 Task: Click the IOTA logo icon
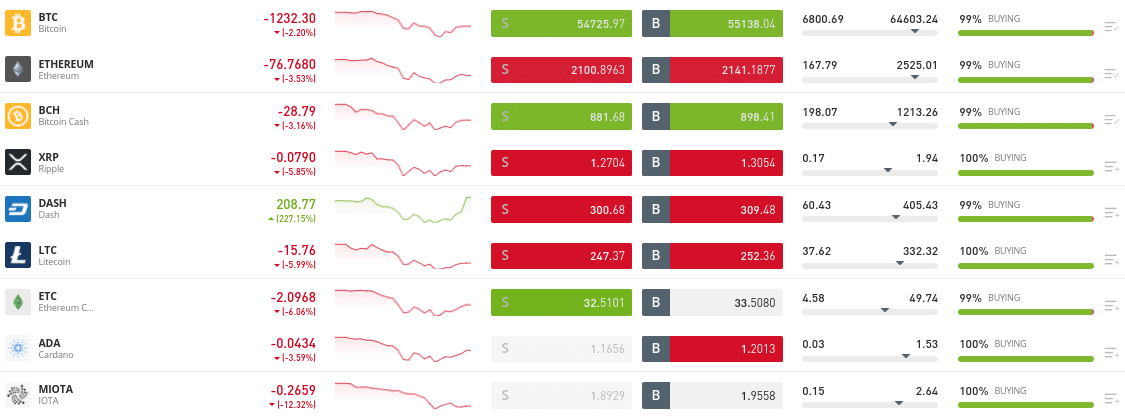[x=18, y=394]
